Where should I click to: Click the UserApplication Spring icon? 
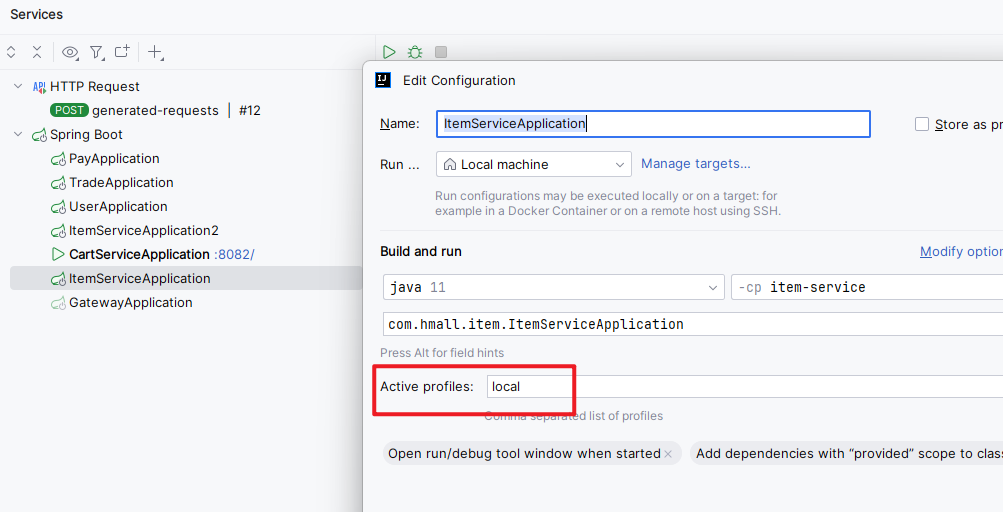58,207
